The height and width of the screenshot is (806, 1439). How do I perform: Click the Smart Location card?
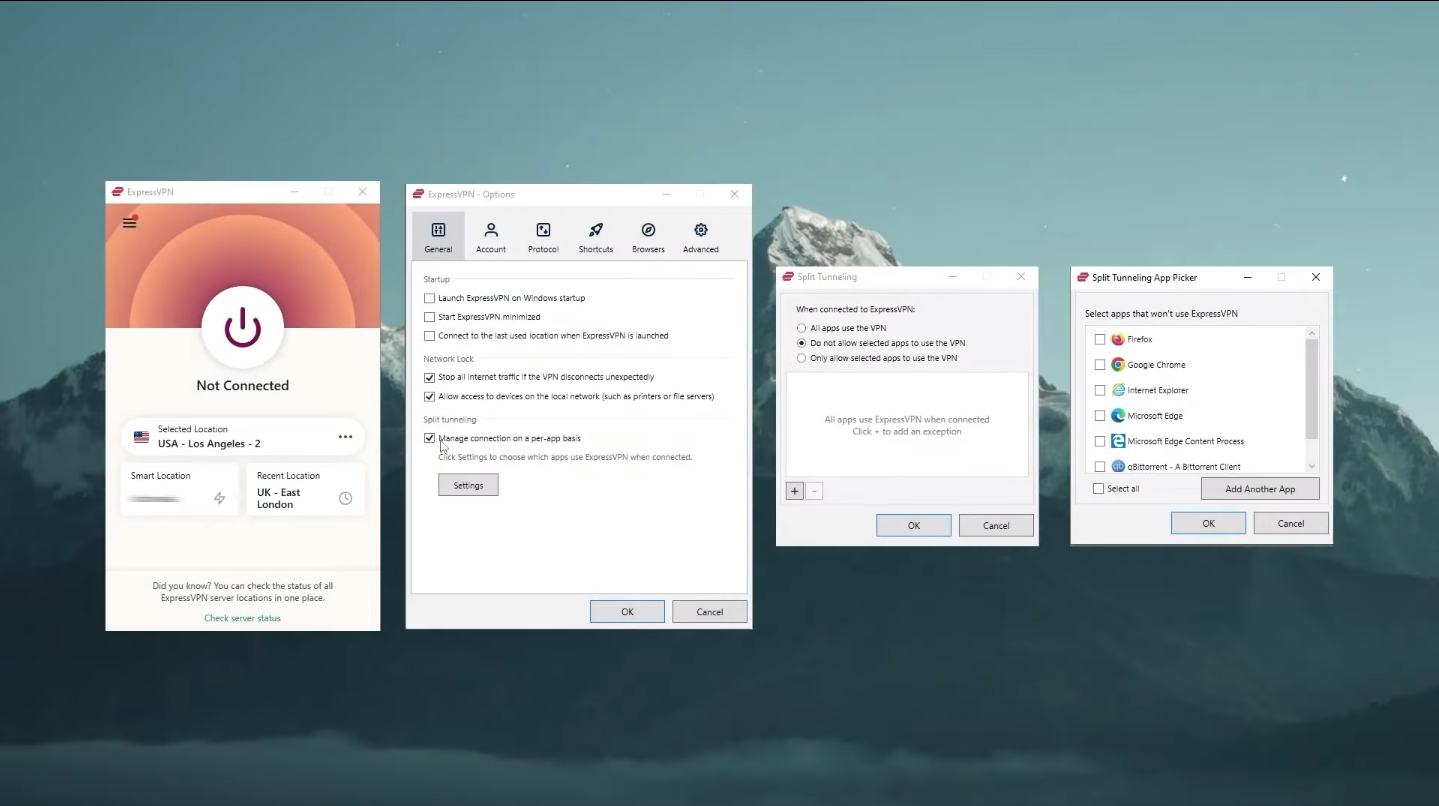pos(180,490)
